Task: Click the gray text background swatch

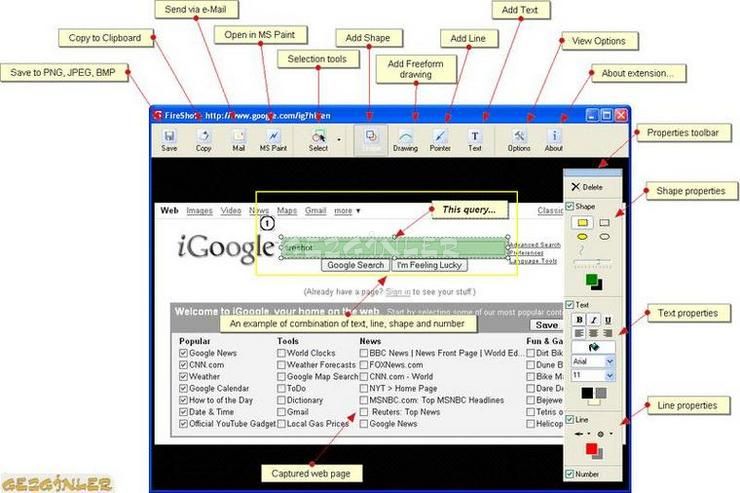Action: [601, 393]
